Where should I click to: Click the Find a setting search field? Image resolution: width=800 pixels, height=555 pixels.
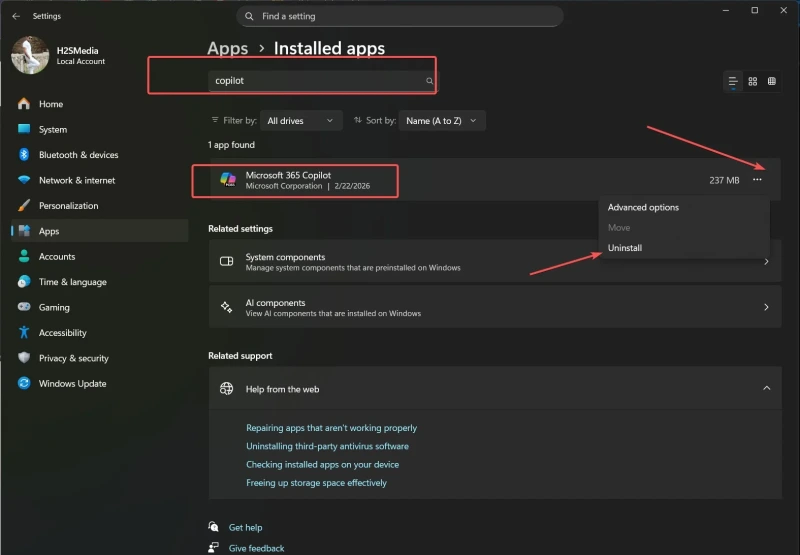click(x=400, y=17)
